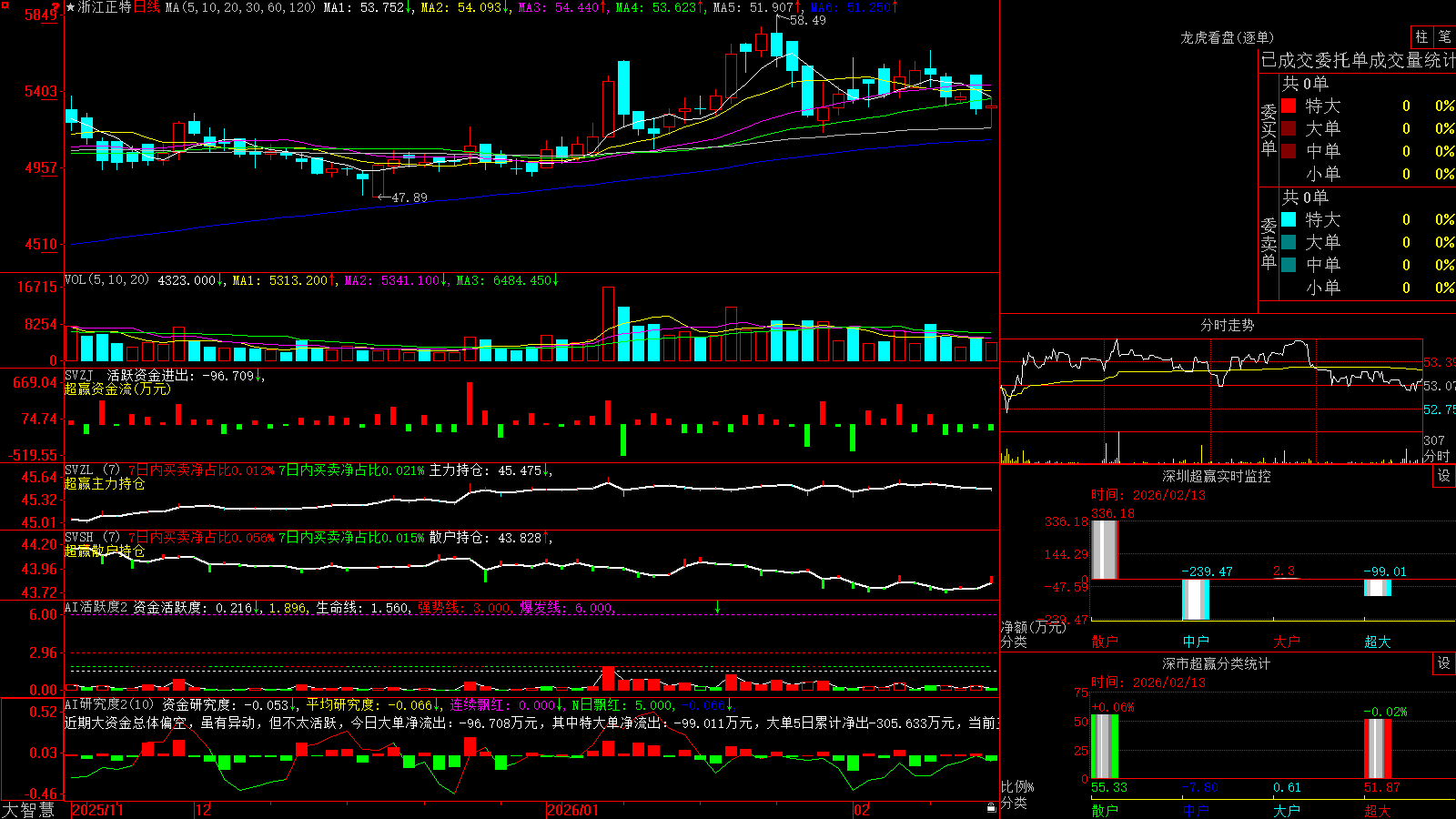Screen dimensions: 1456x819
Task: Open the red question mark help icon
Action: [x=56, y=6]
